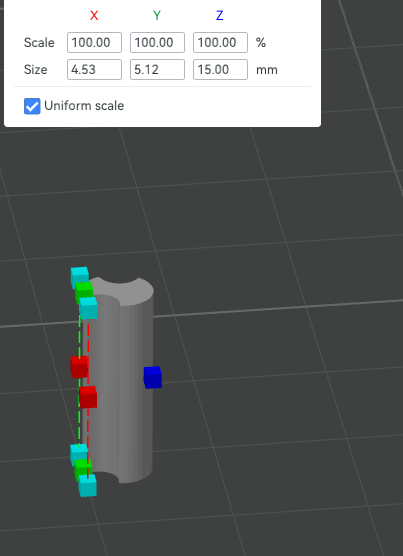Click the green Y column header
The width and height of the screenshot is (403, 556).
tap(157, 16)
